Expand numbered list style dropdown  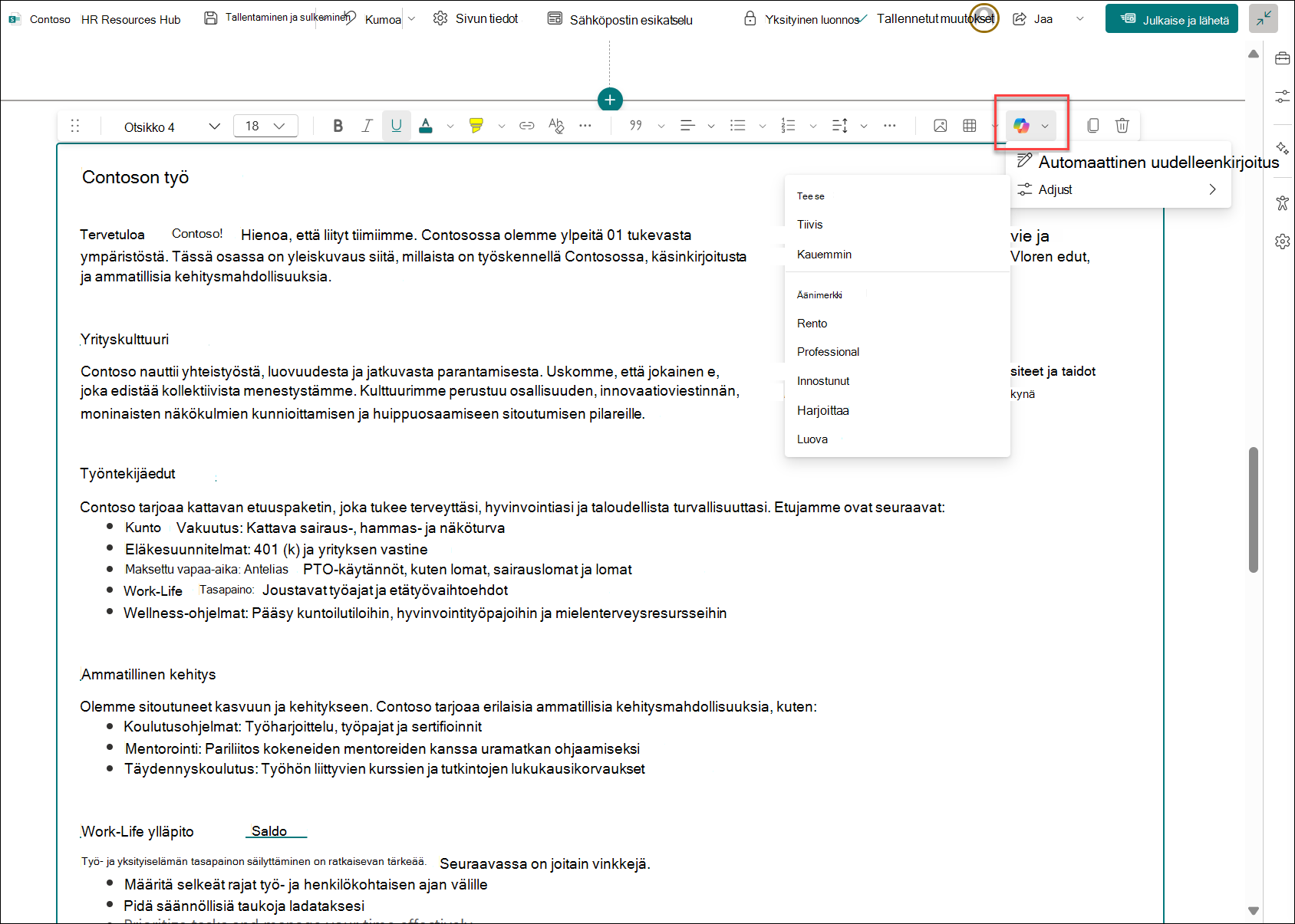pyautogui.click(x=813, y=126)
